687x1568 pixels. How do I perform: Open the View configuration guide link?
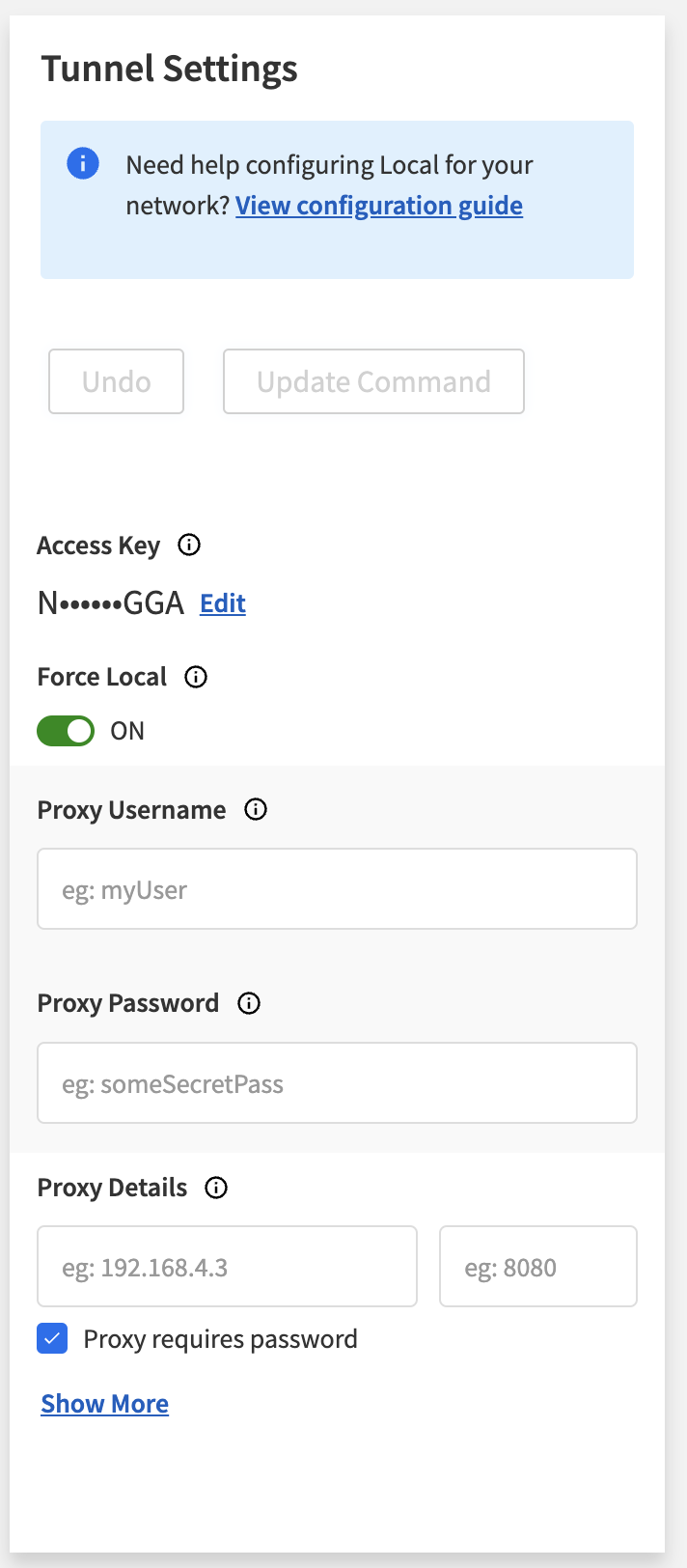point(378,205)
